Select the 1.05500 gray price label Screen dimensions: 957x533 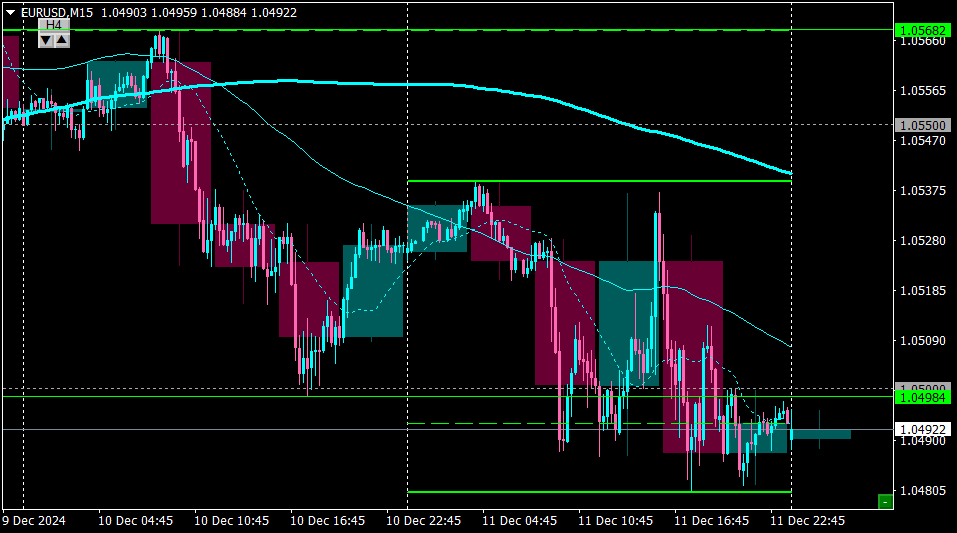923,125
